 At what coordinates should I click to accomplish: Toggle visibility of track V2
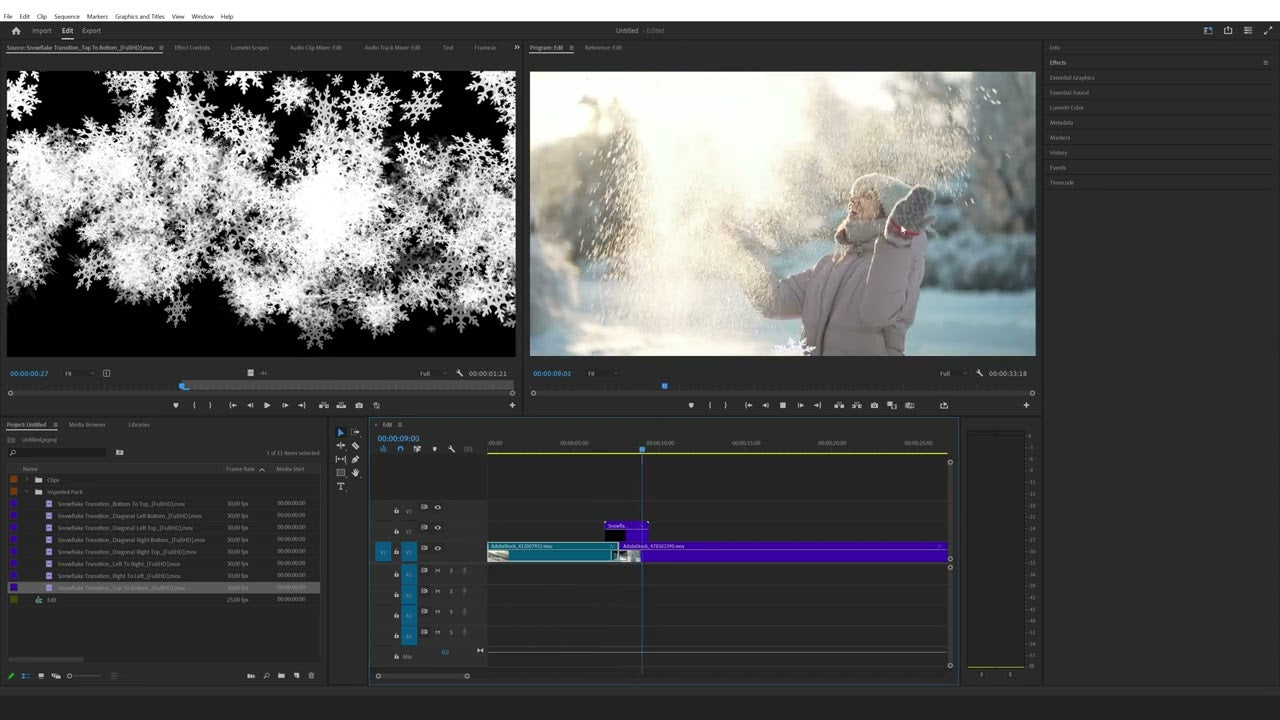pyautogui.click(x=437, y=527)
